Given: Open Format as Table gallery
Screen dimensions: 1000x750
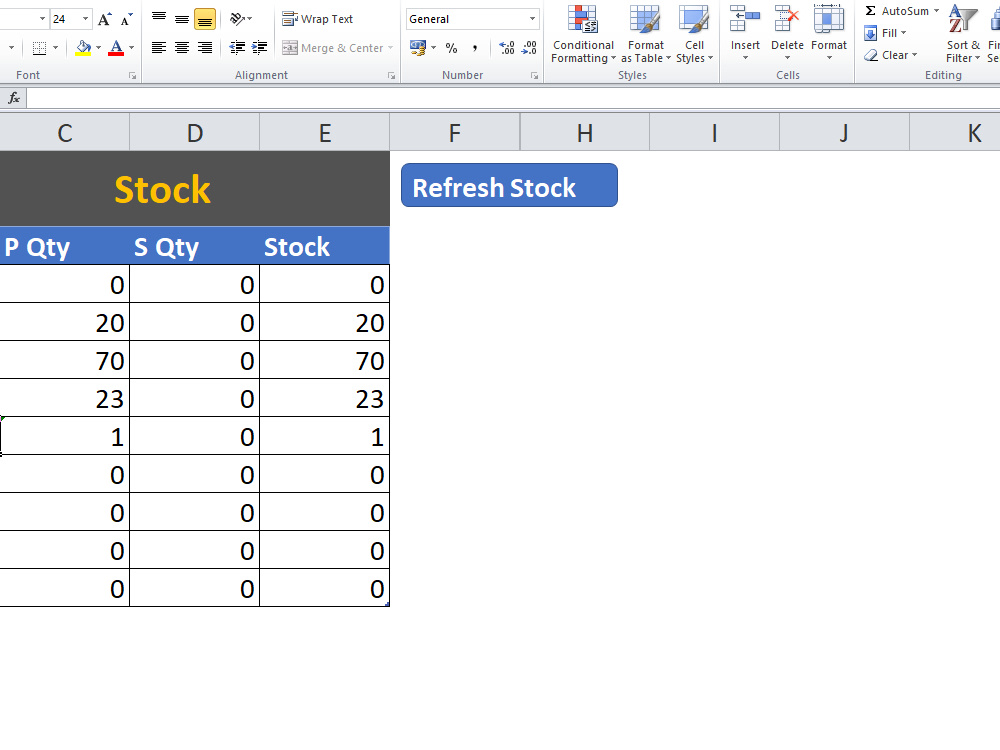Looking at the screenshot, I should [x=645, y=34].
